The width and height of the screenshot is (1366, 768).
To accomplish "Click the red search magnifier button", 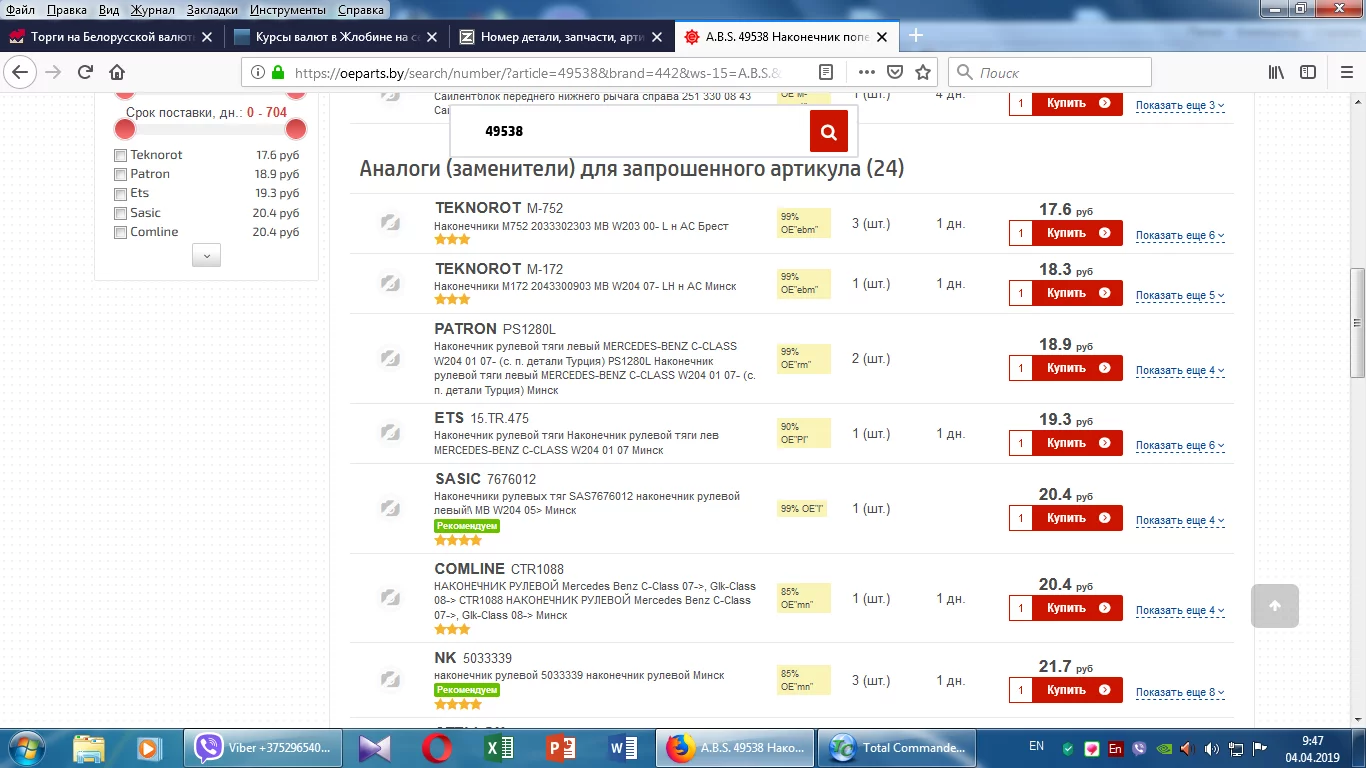I will point(829,131).
